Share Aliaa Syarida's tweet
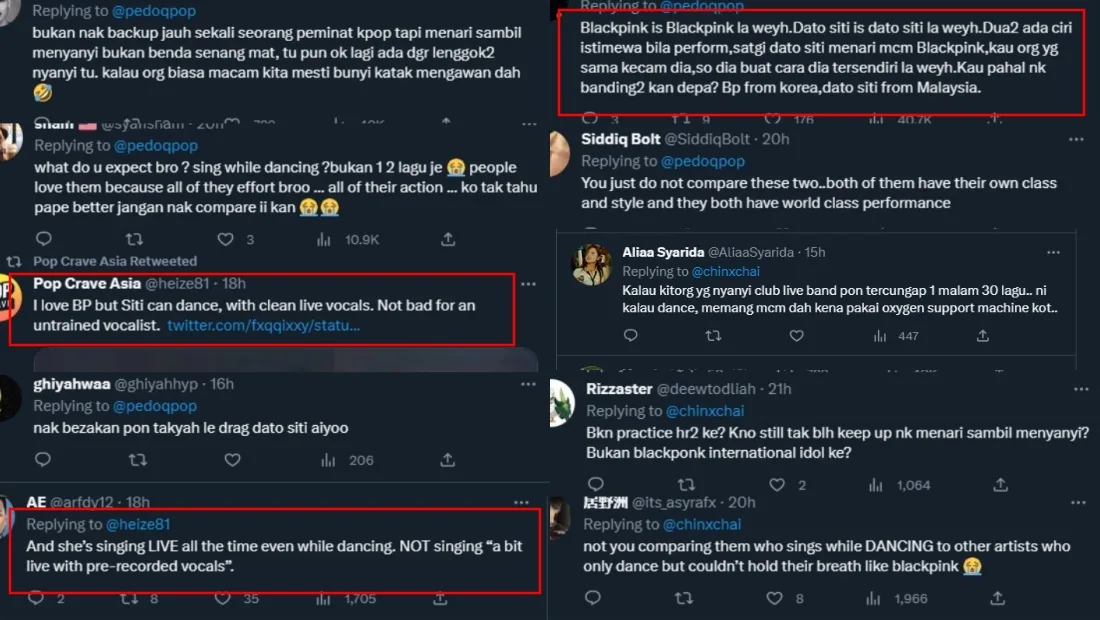 tap(981, 336)
